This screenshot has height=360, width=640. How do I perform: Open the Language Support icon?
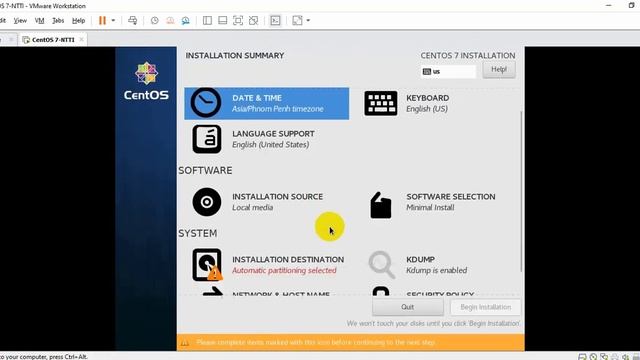(207, 139)
